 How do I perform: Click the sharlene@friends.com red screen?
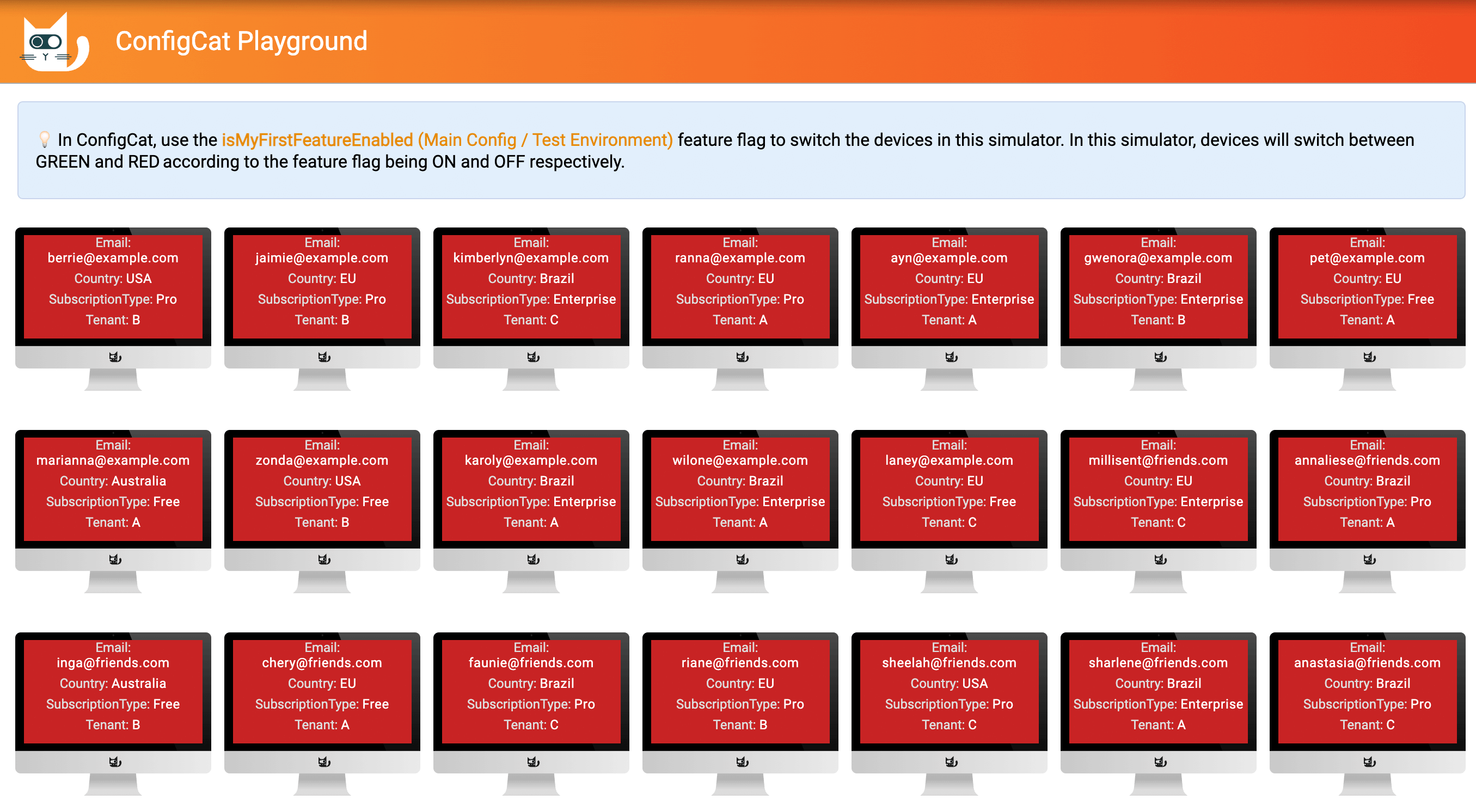[x=1158, y=691]
